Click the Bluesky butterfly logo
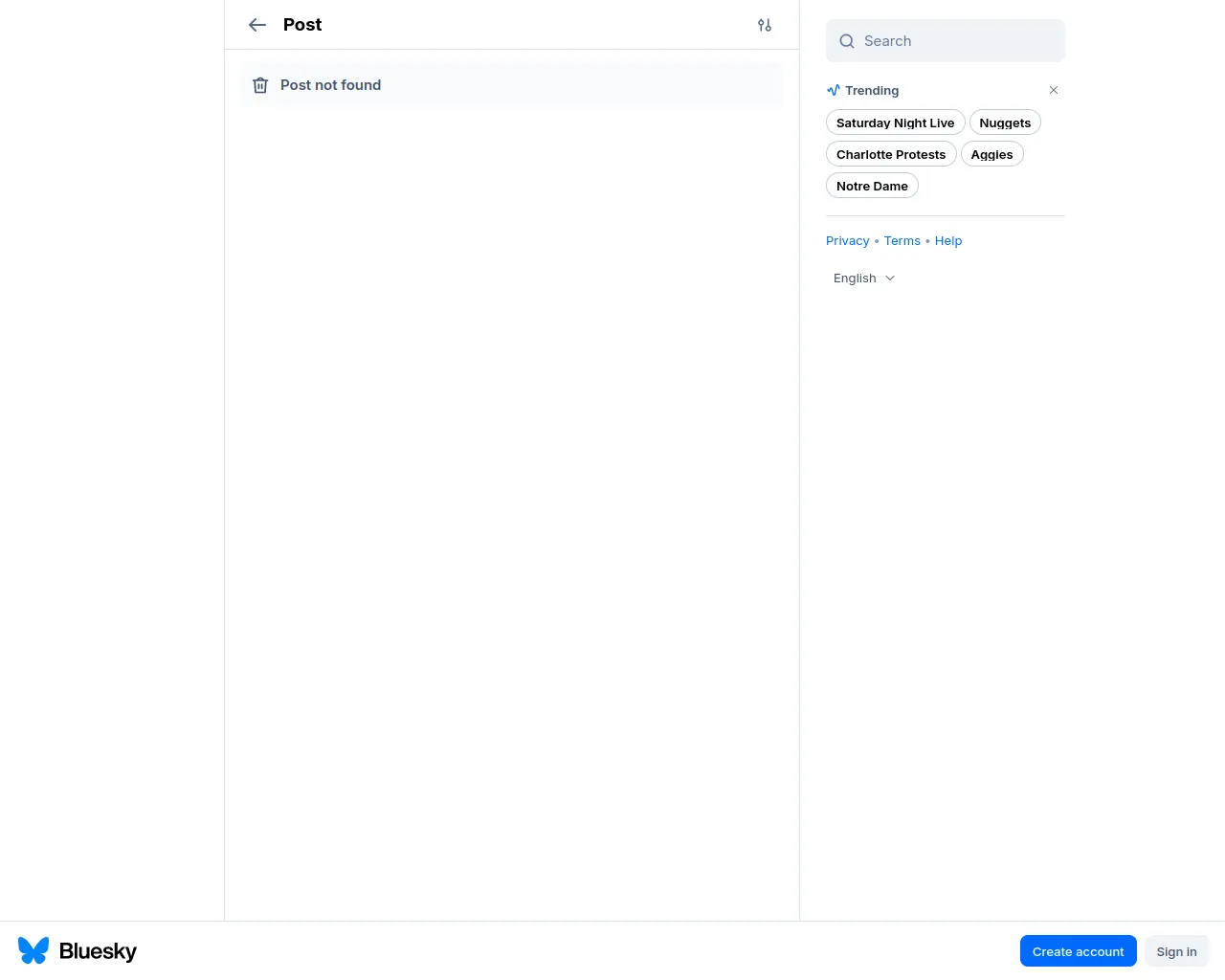1225x980 pixels. (x=33, y=950)
